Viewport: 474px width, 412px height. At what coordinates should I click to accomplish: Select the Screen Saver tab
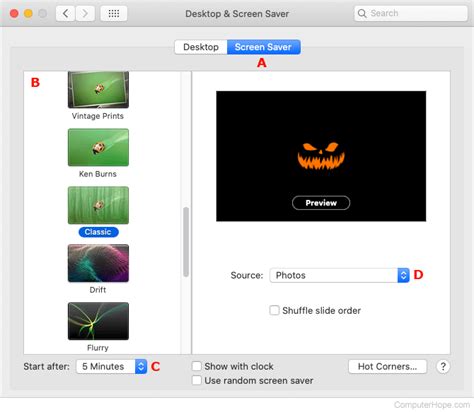click(x=264, y=47)
